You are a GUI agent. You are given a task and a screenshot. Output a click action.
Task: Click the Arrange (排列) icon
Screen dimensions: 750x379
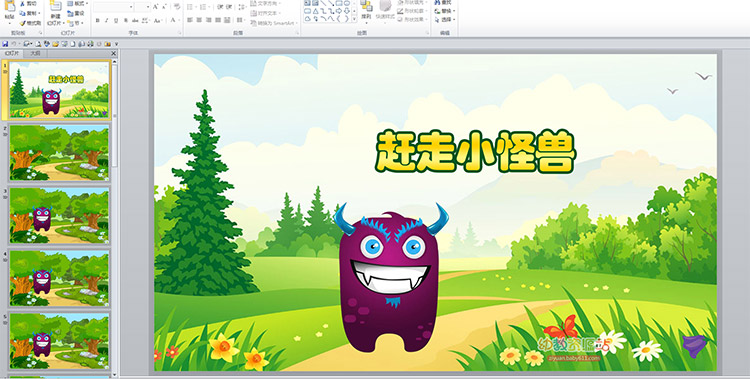coord(366,6)
